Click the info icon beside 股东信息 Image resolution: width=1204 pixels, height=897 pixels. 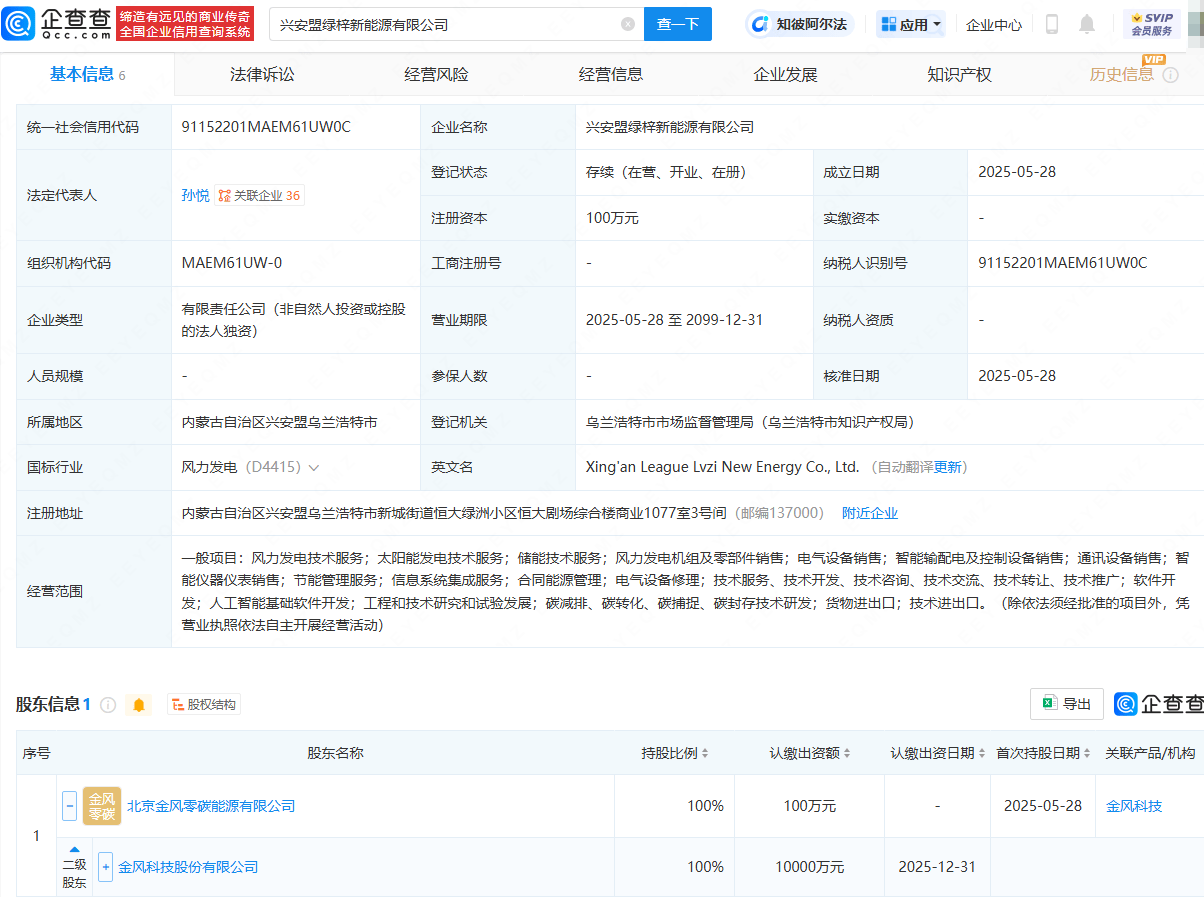coord(108,705)
